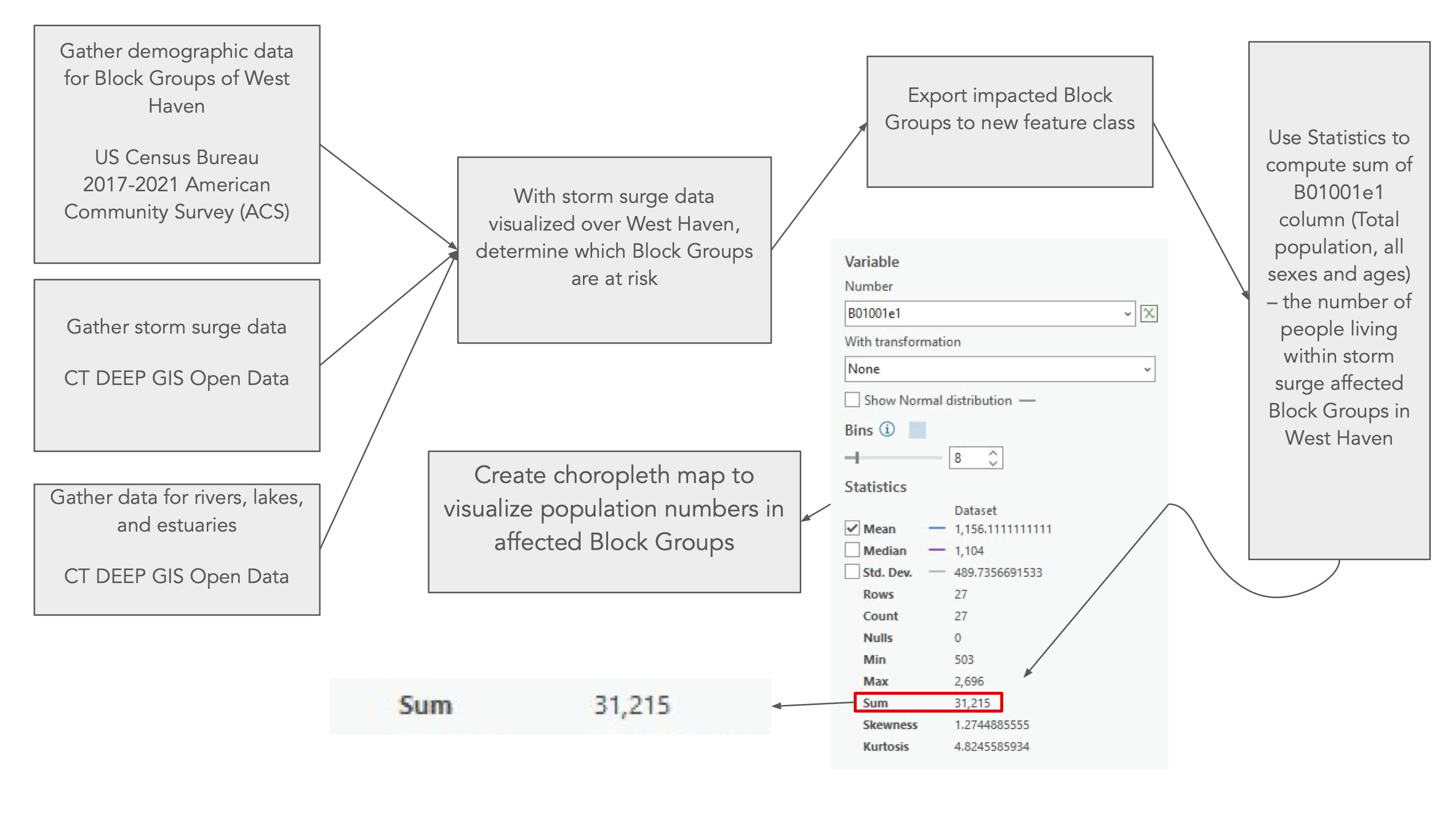Click the gray Std. Dev. line symbol
Viewport: 1456px width, 819px height.
937,572
